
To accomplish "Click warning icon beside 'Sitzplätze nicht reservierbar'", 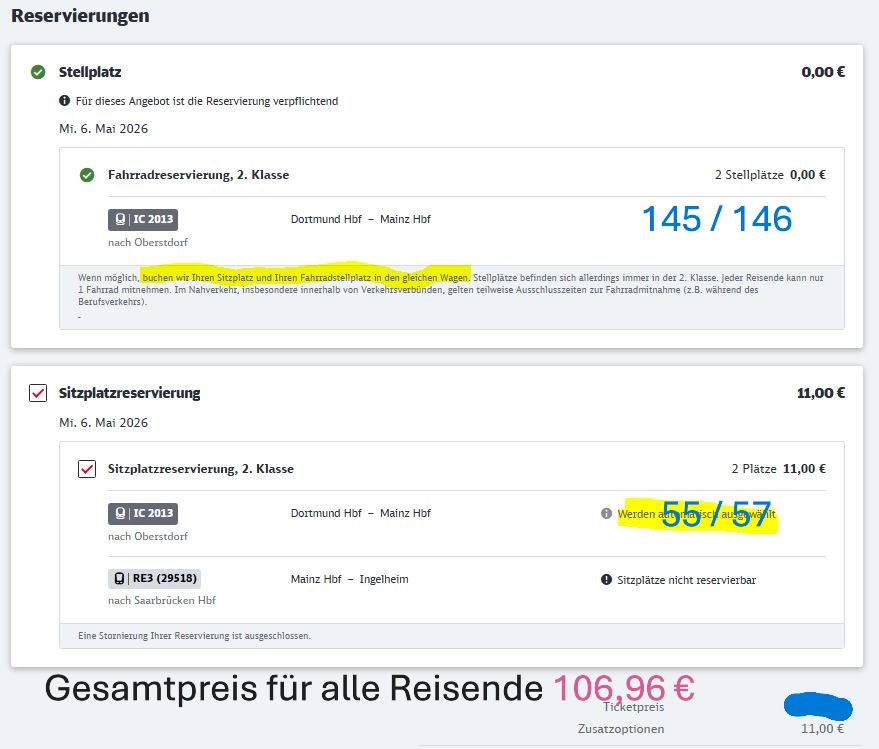I will [x=606, y=580].
